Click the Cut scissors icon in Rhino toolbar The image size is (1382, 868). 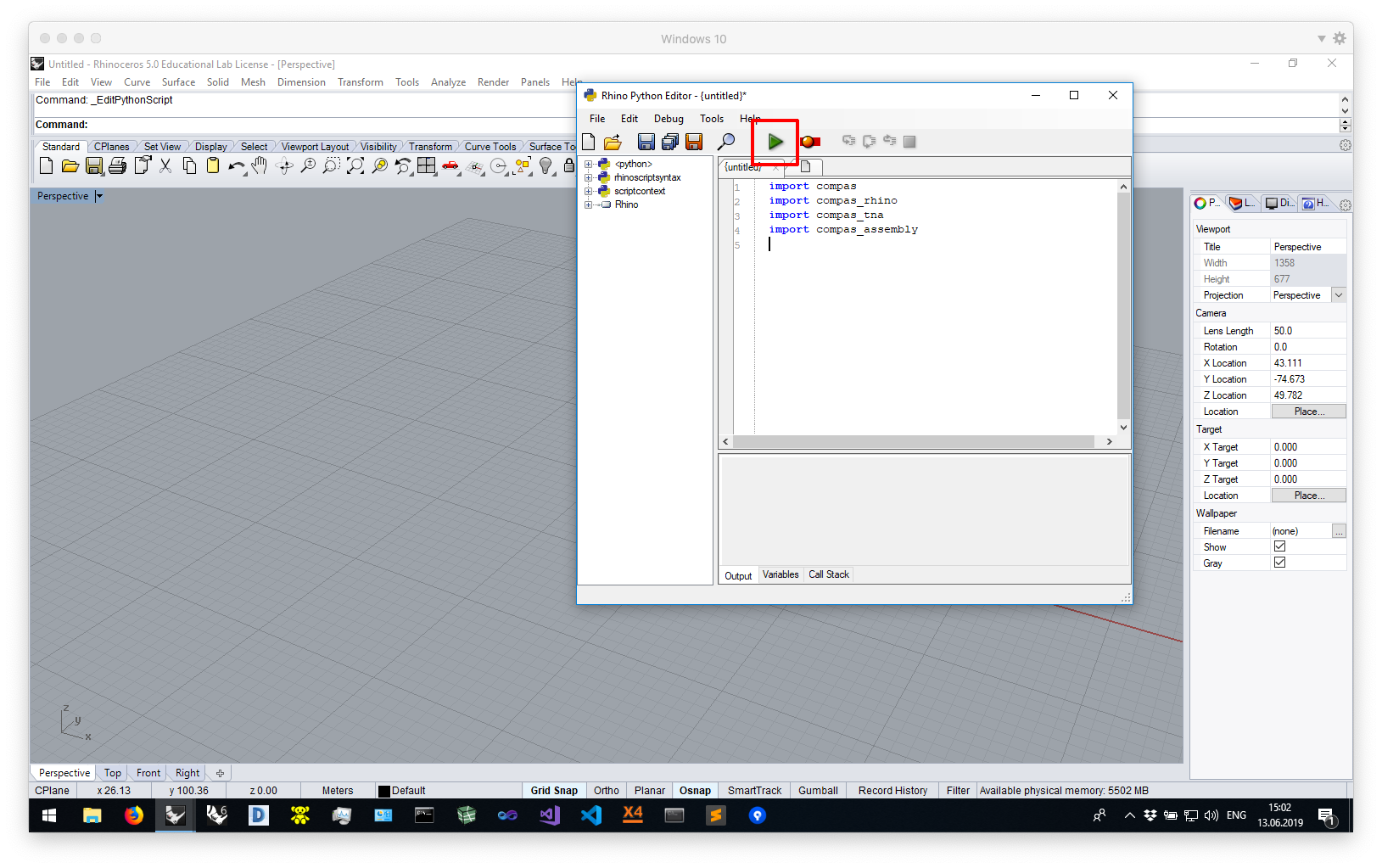[165, 165]
